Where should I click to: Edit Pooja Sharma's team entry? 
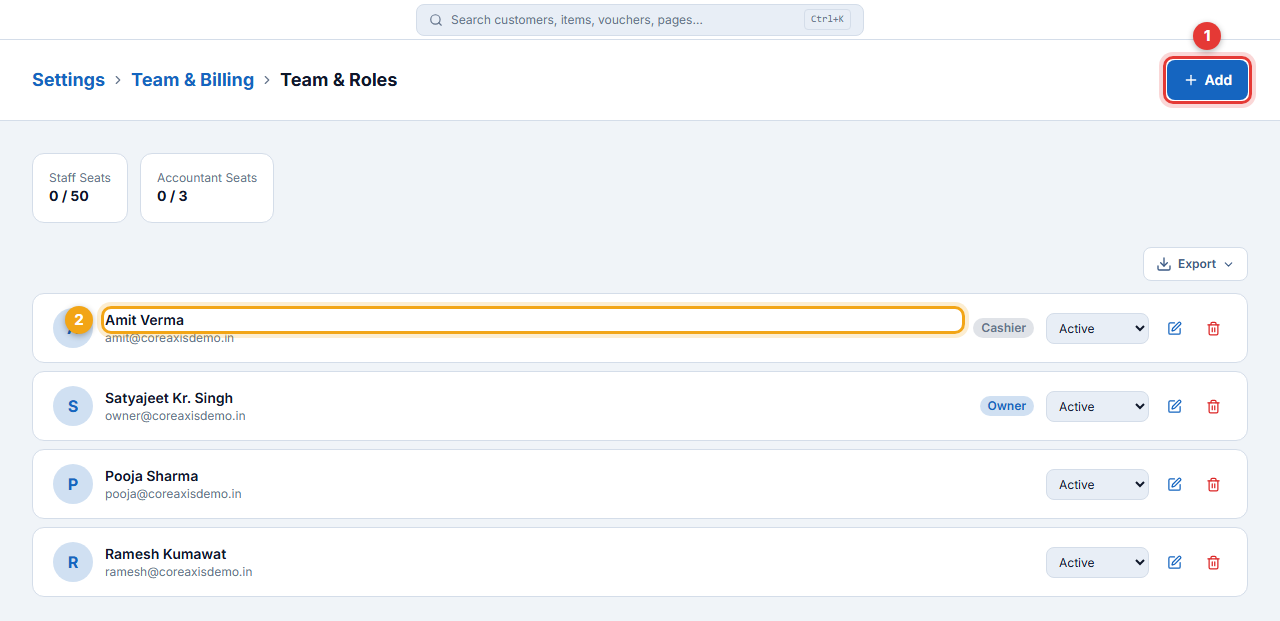coord(1175,484)
